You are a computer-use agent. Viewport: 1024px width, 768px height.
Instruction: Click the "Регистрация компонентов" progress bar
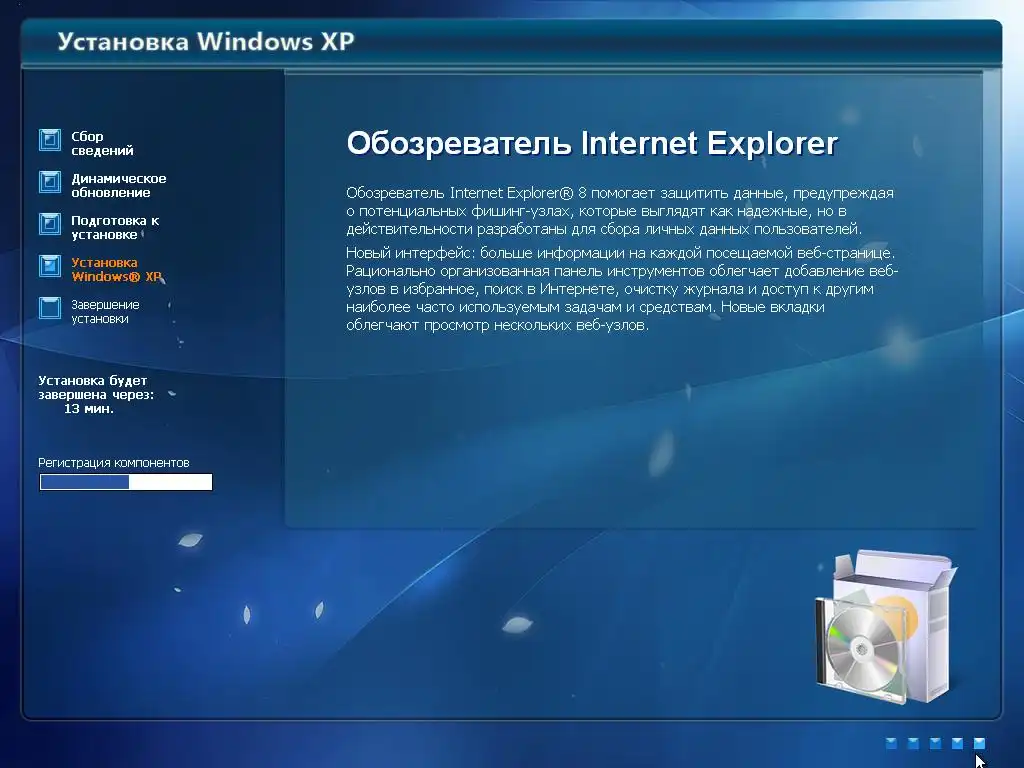[126, 482]
